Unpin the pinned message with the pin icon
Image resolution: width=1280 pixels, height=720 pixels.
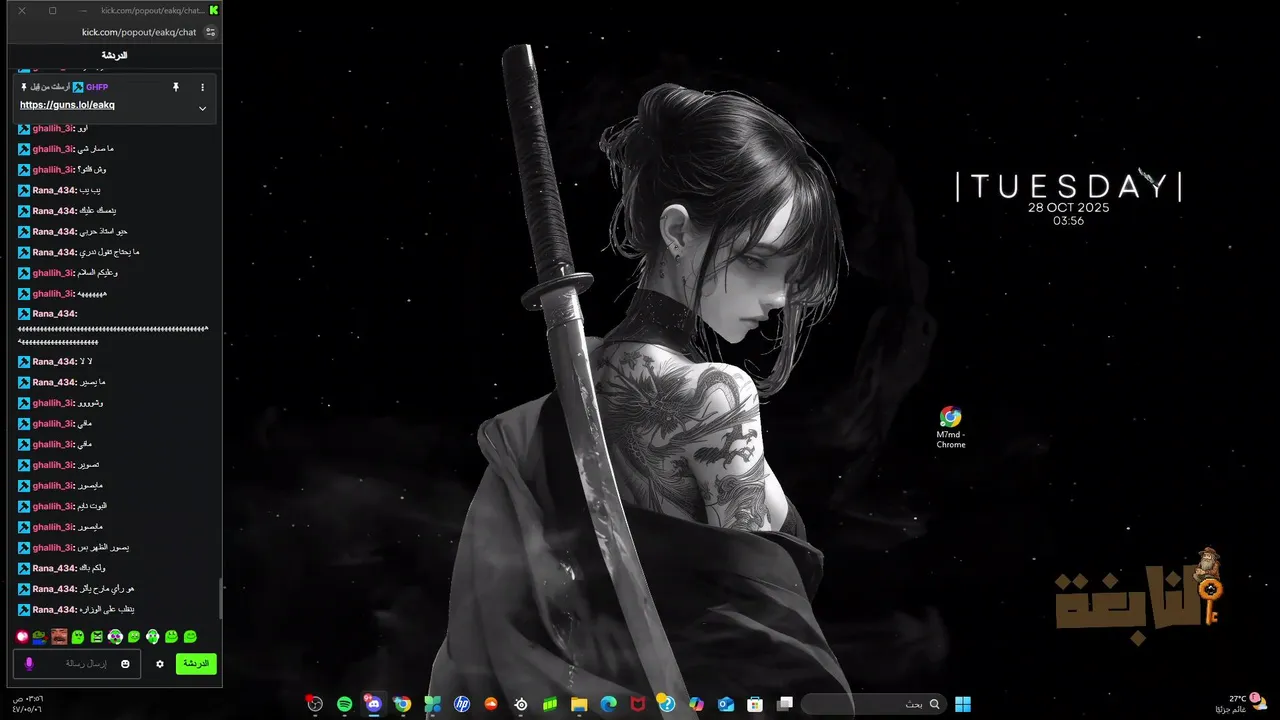click(176, 87)
